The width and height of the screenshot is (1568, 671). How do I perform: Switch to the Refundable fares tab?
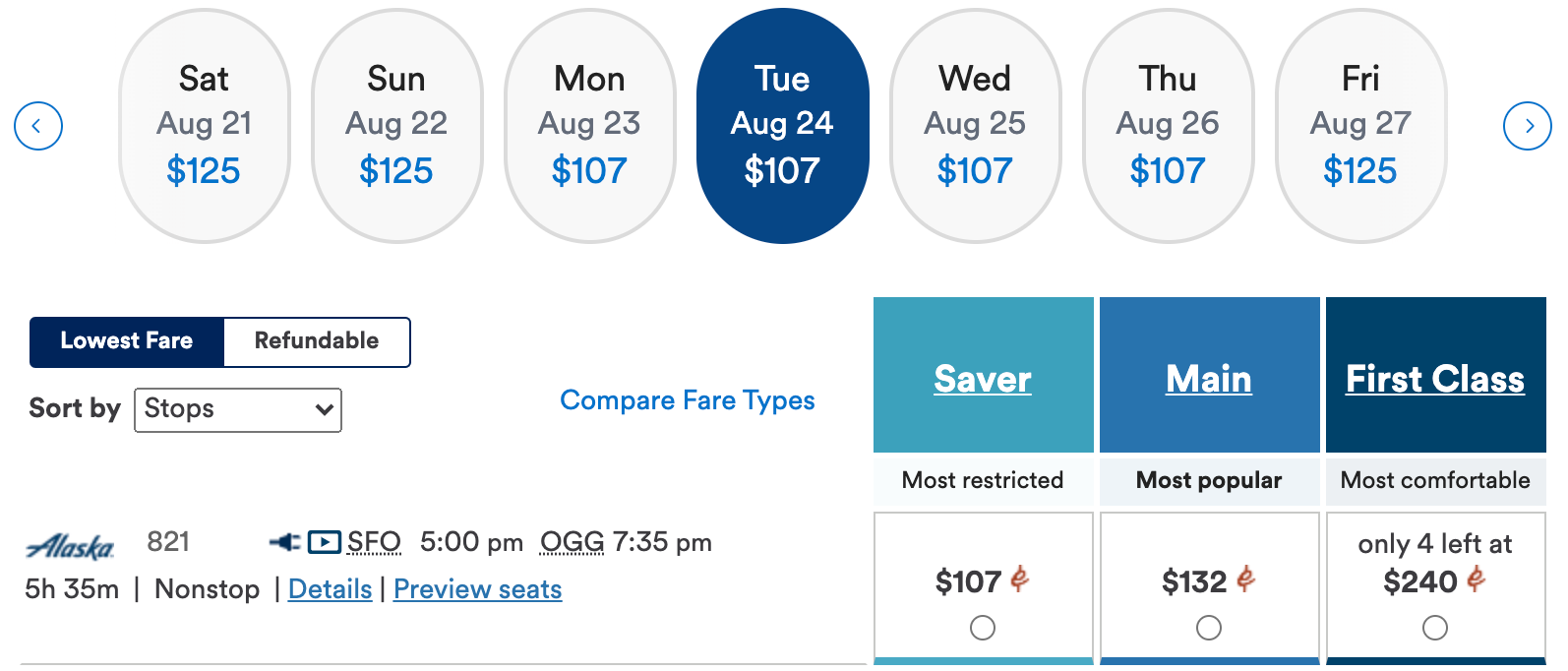[x=317, y=341]
